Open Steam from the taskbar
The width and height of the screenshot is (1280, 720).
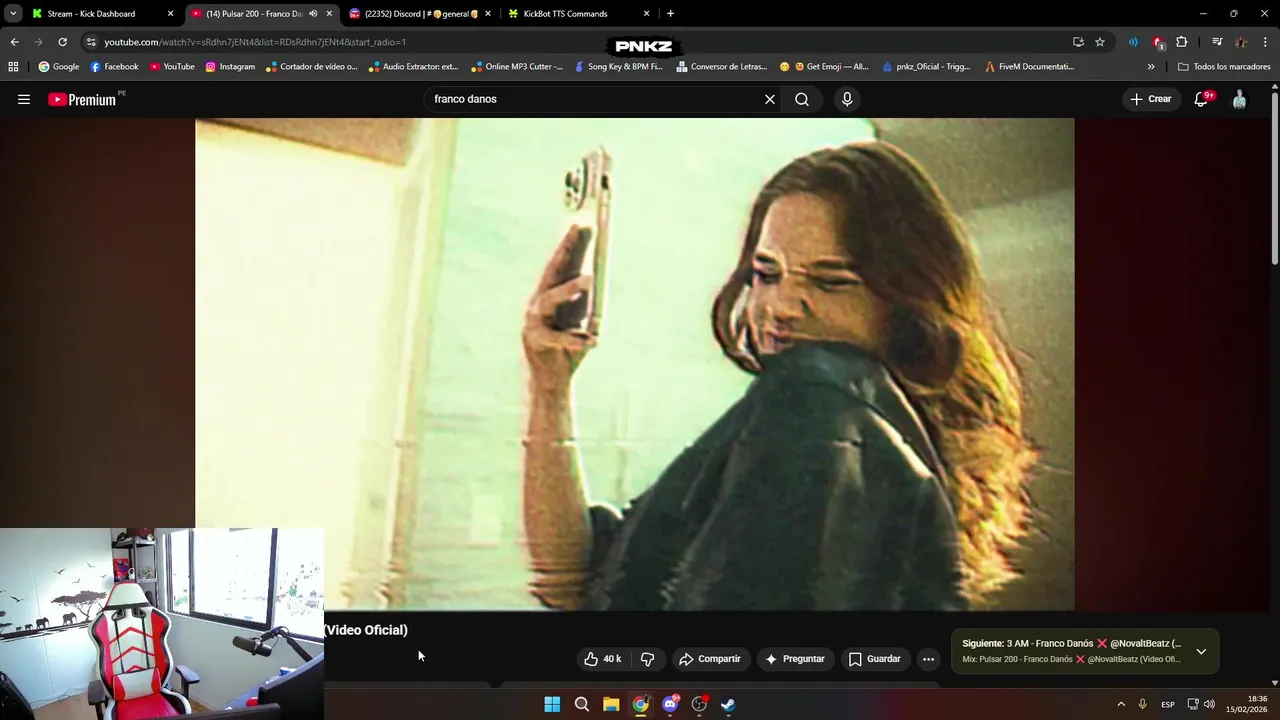[x=728, y=704]
